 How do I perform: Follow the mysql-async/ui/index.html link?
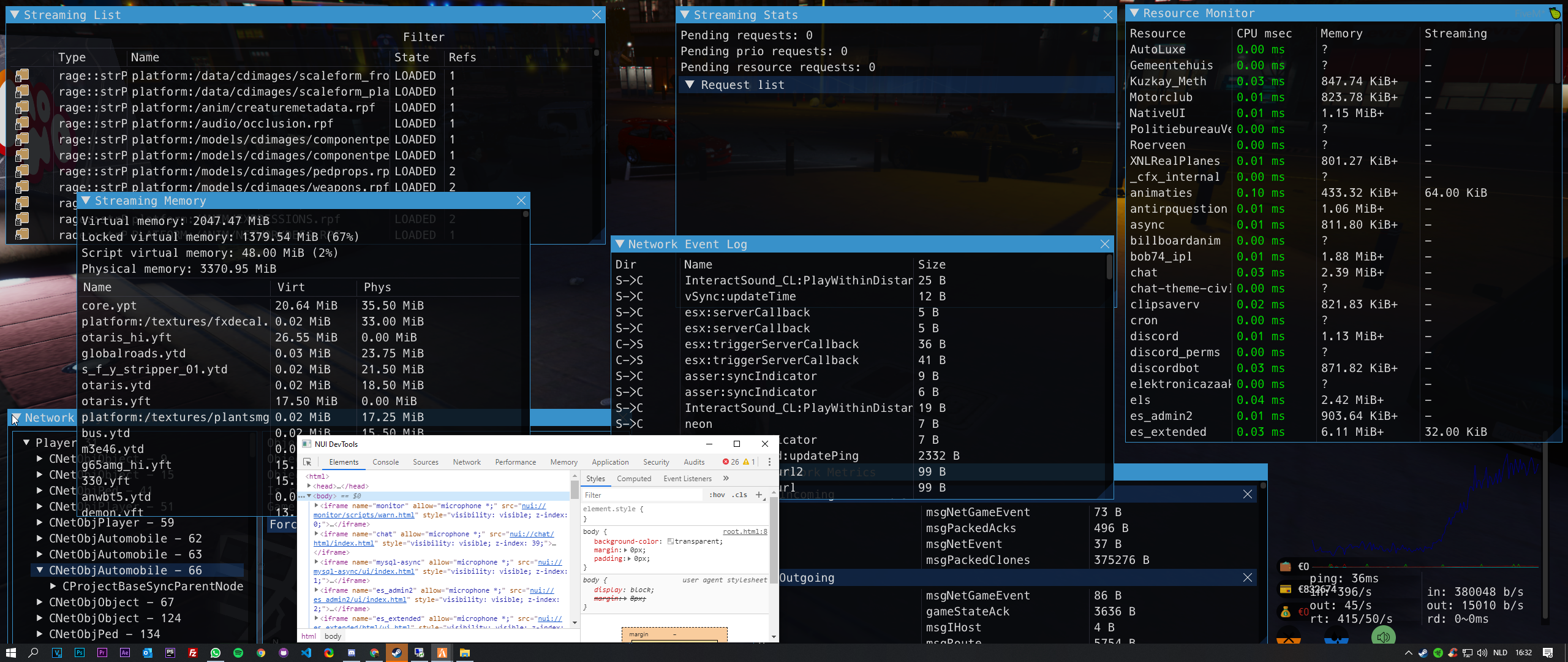point(364,571)
